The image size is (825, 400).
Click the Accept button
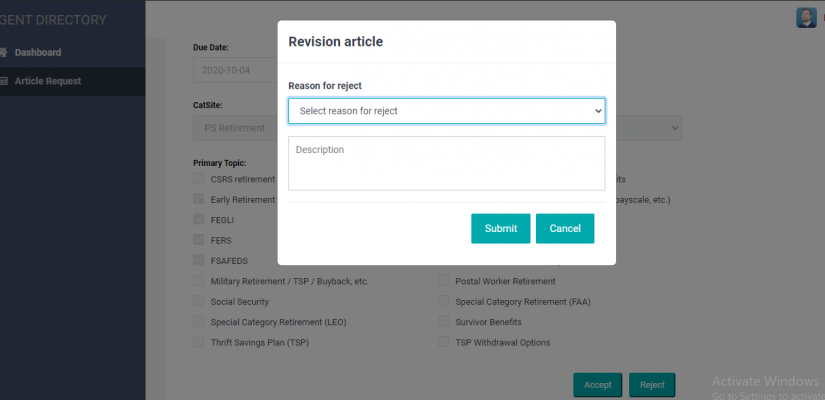coord(597,384)
